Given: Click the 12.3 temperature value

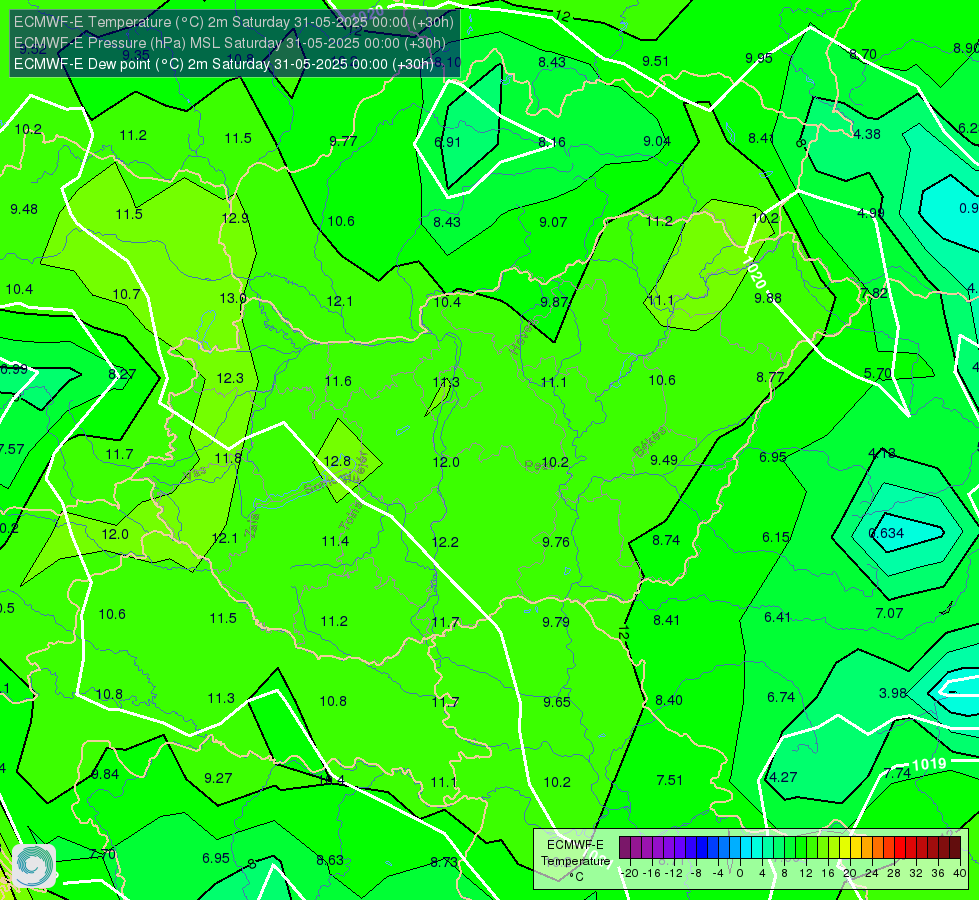Looking at the screenshot, I should tap(230, 378).
